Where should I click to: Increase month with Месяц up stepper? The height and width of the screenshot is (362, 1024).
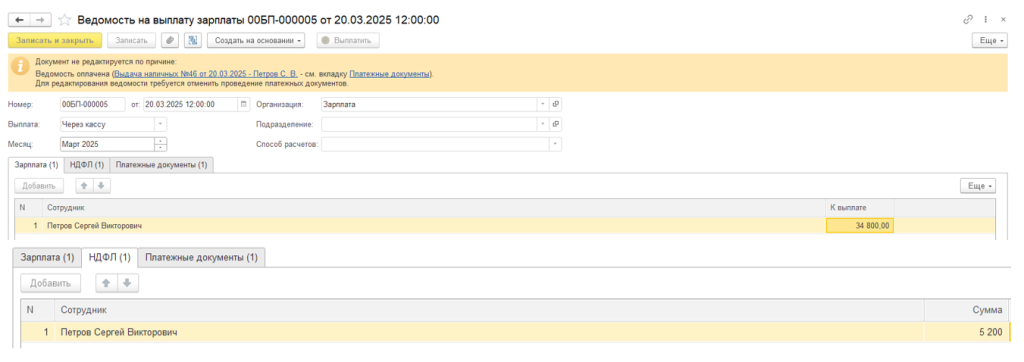161,141
